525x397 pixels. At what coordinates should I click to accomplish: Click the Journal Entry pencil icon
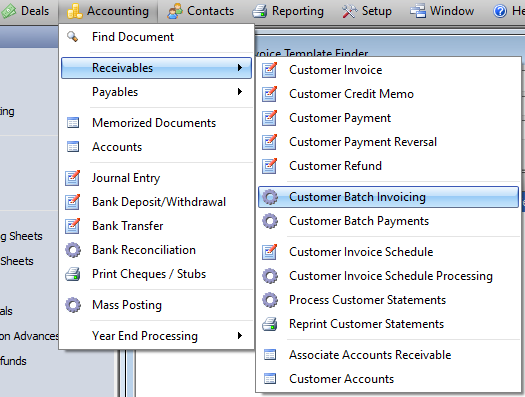click(73, 178)
